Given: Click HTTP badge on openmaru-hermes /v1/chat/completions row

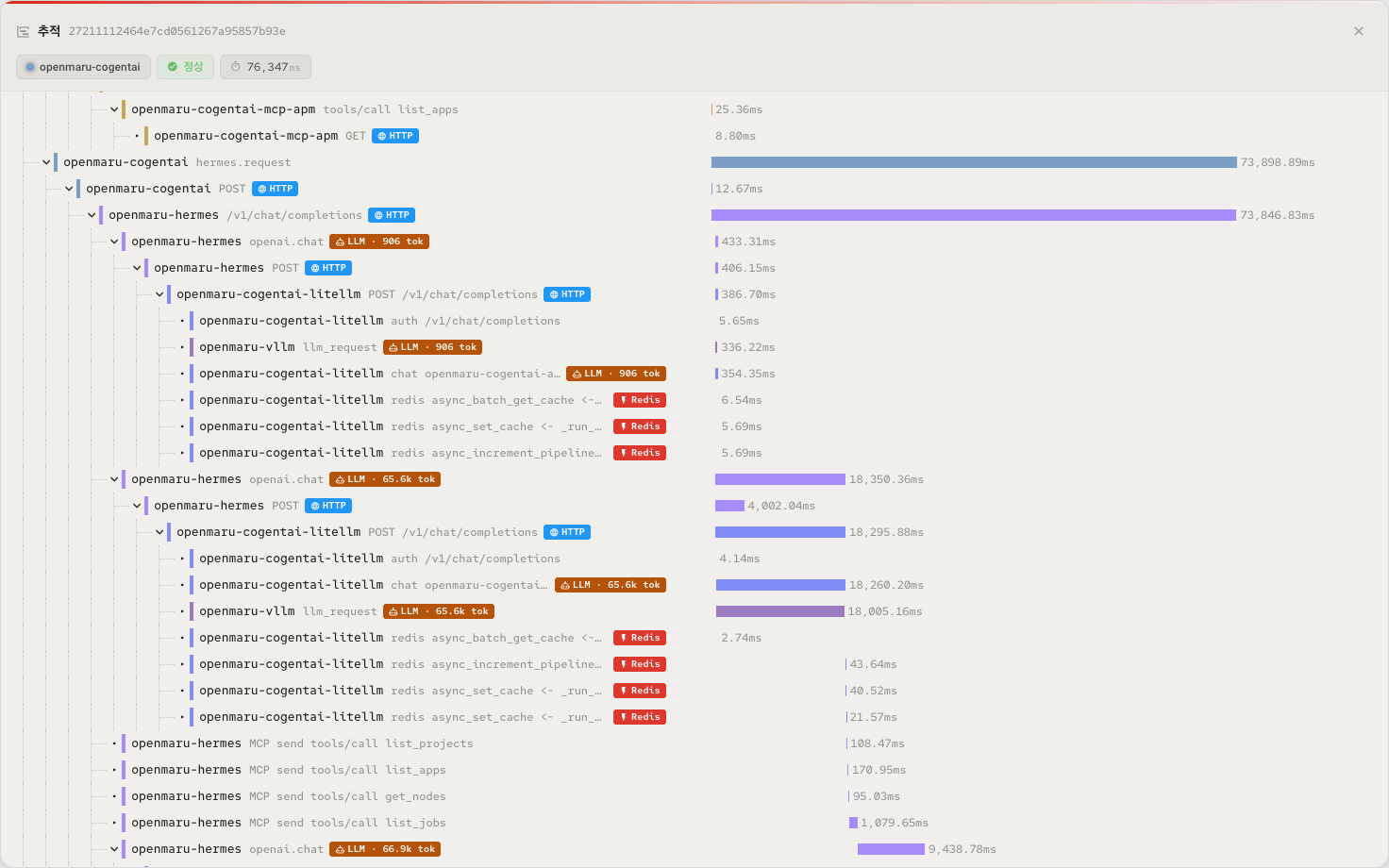Looking at the screenshot, I should (x=392, y=215).
